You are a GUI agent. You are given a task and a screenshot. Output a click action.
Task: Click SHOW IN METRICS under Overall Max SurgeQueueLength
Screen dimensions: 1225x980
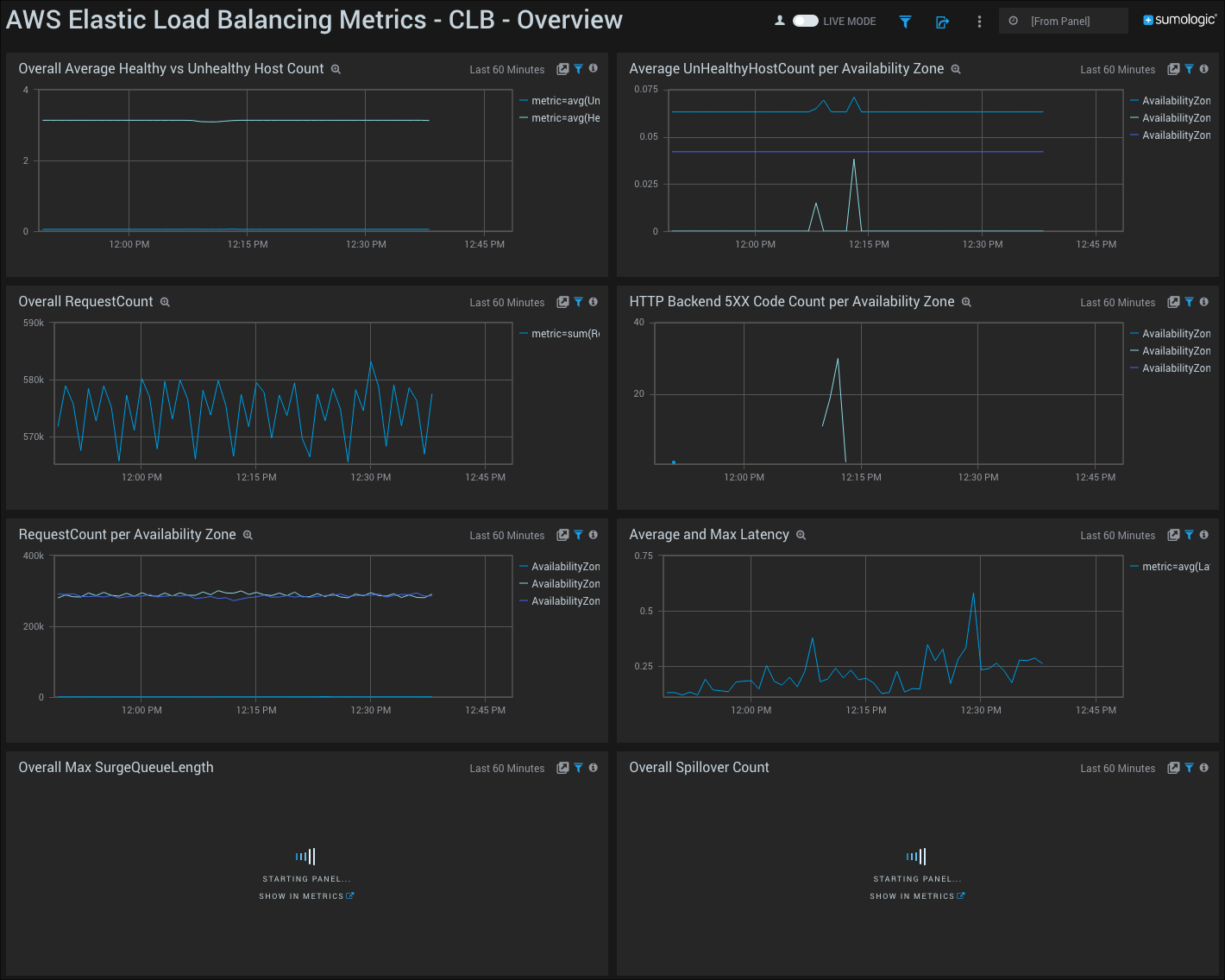[x=306, y=895]
